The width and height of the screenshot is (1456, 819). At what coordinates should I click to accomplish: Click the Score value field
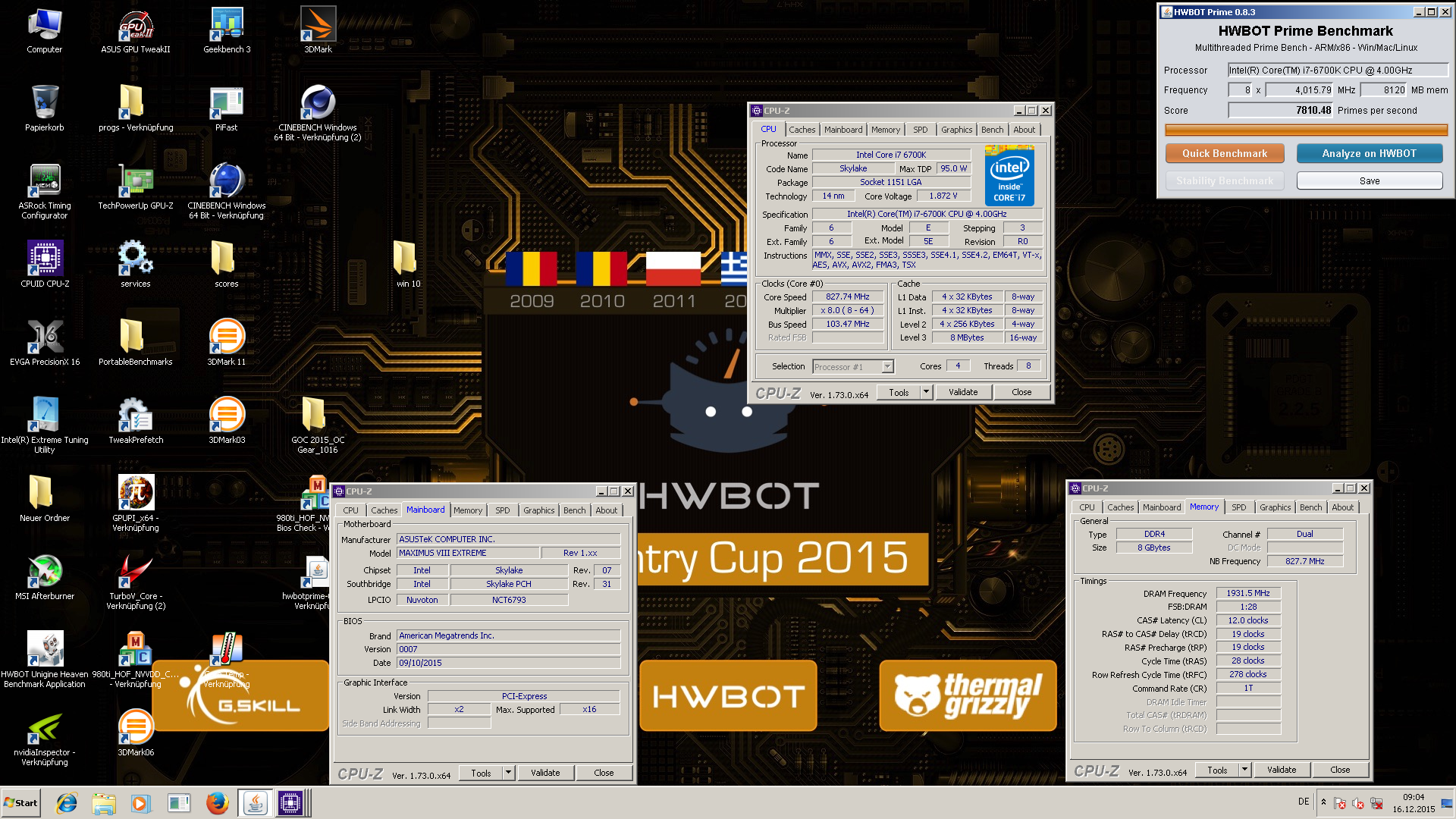coord(1281,110)
